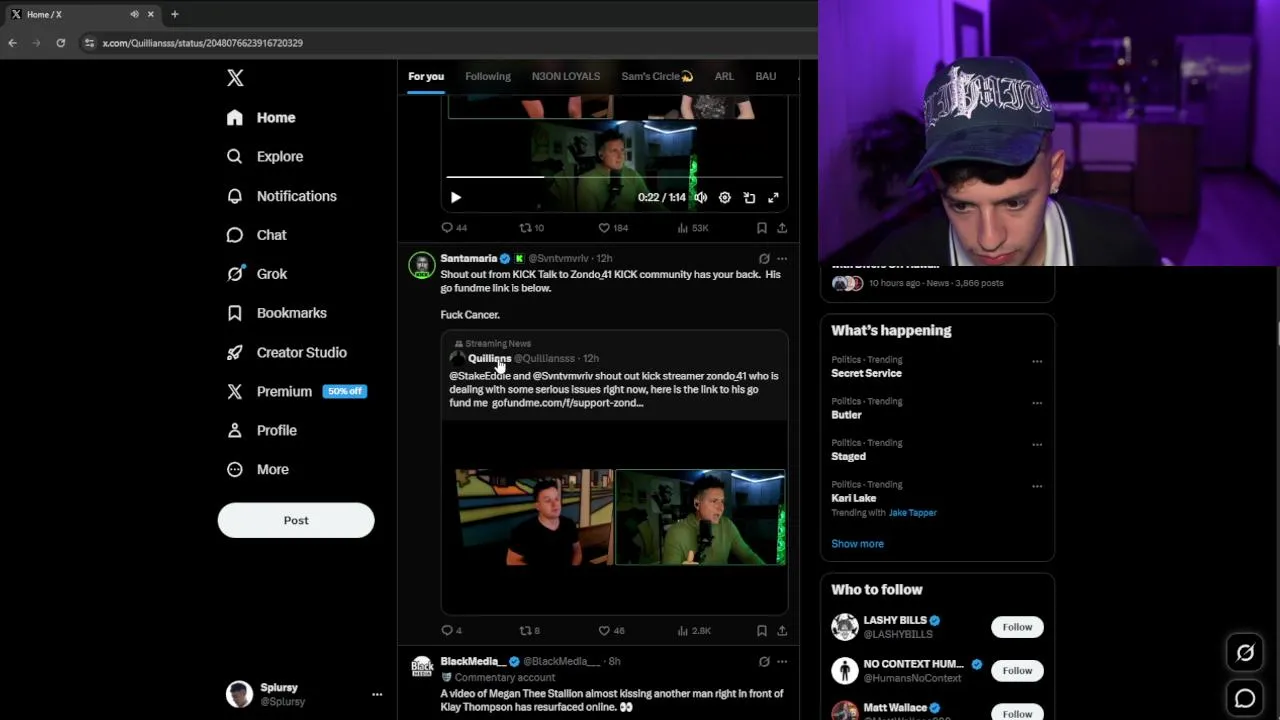Image resolution: width=1280 pixels, height=720 pixels.
Task: Play the video in top post
Action: point(455,198)
